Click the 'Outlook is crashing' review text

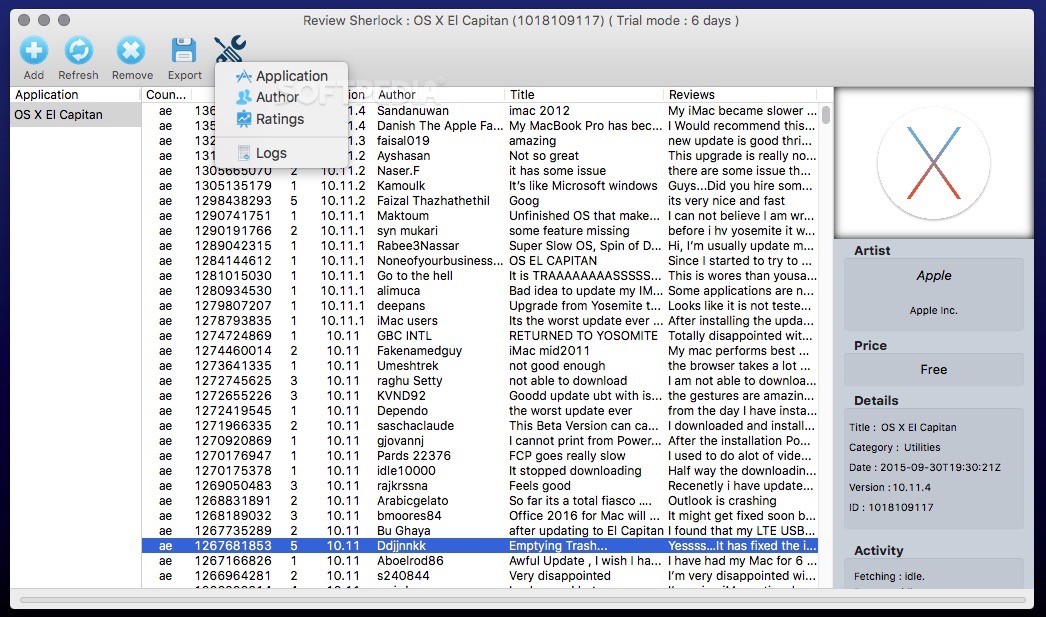click(722, 501)
